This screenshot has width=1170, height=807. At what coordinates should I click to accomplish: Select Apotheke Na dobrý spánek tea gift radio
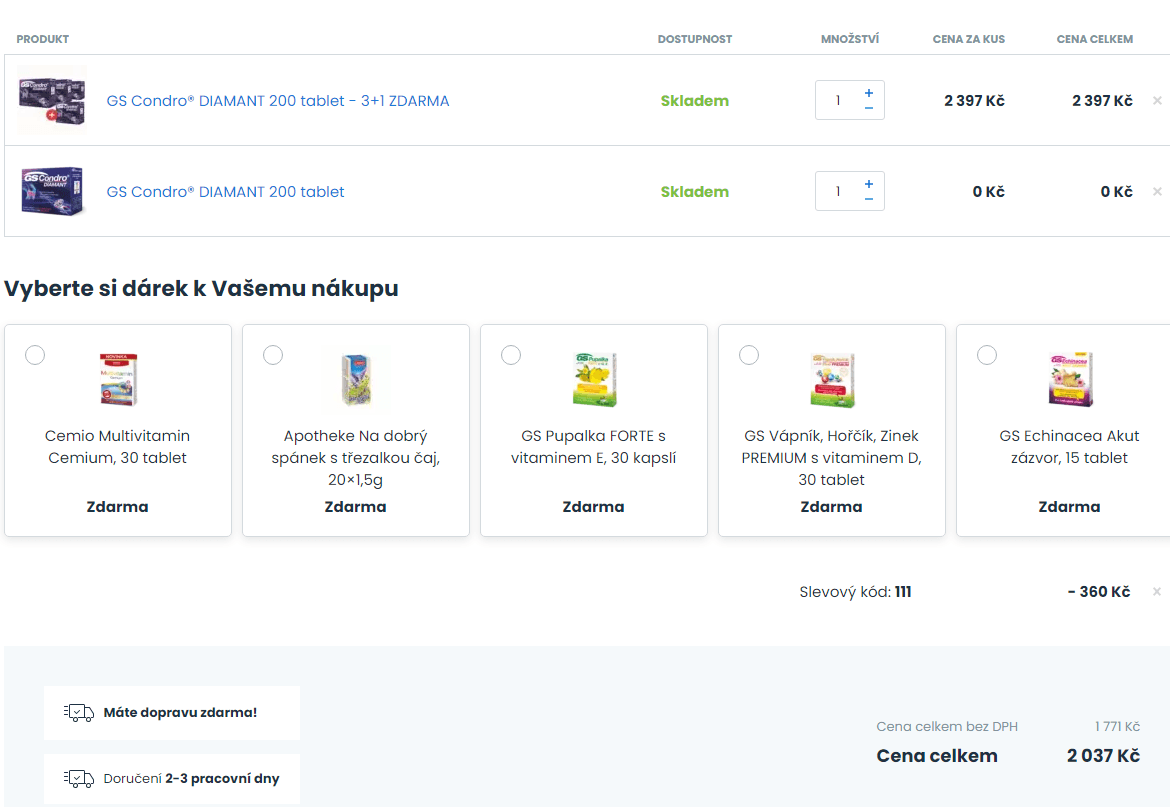pyautogui.click(x=273, y=355)
